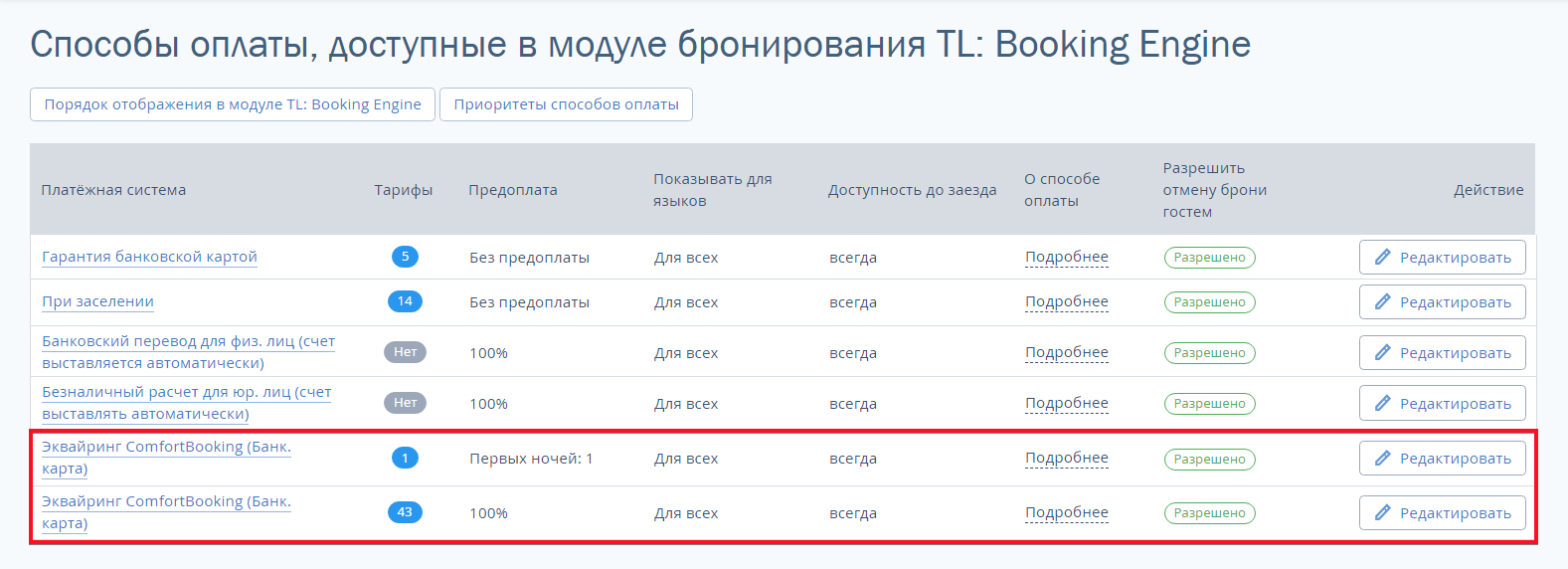Open Эквайринг ComfortBooking link with 'Первых ночей: 1'
This screenshot has width=1568, height=569.
click(167, 458)
